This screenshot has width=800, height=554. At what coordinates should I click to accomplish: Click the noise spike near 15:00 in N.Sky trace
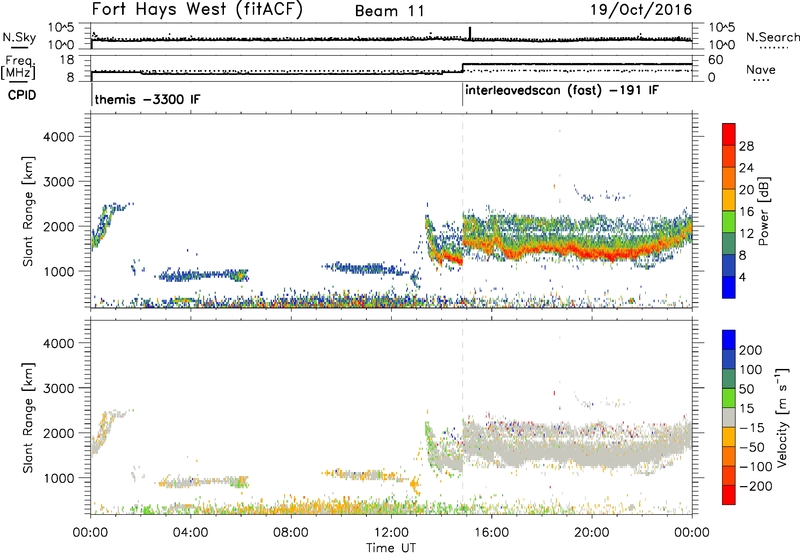(x=470, y=33)
